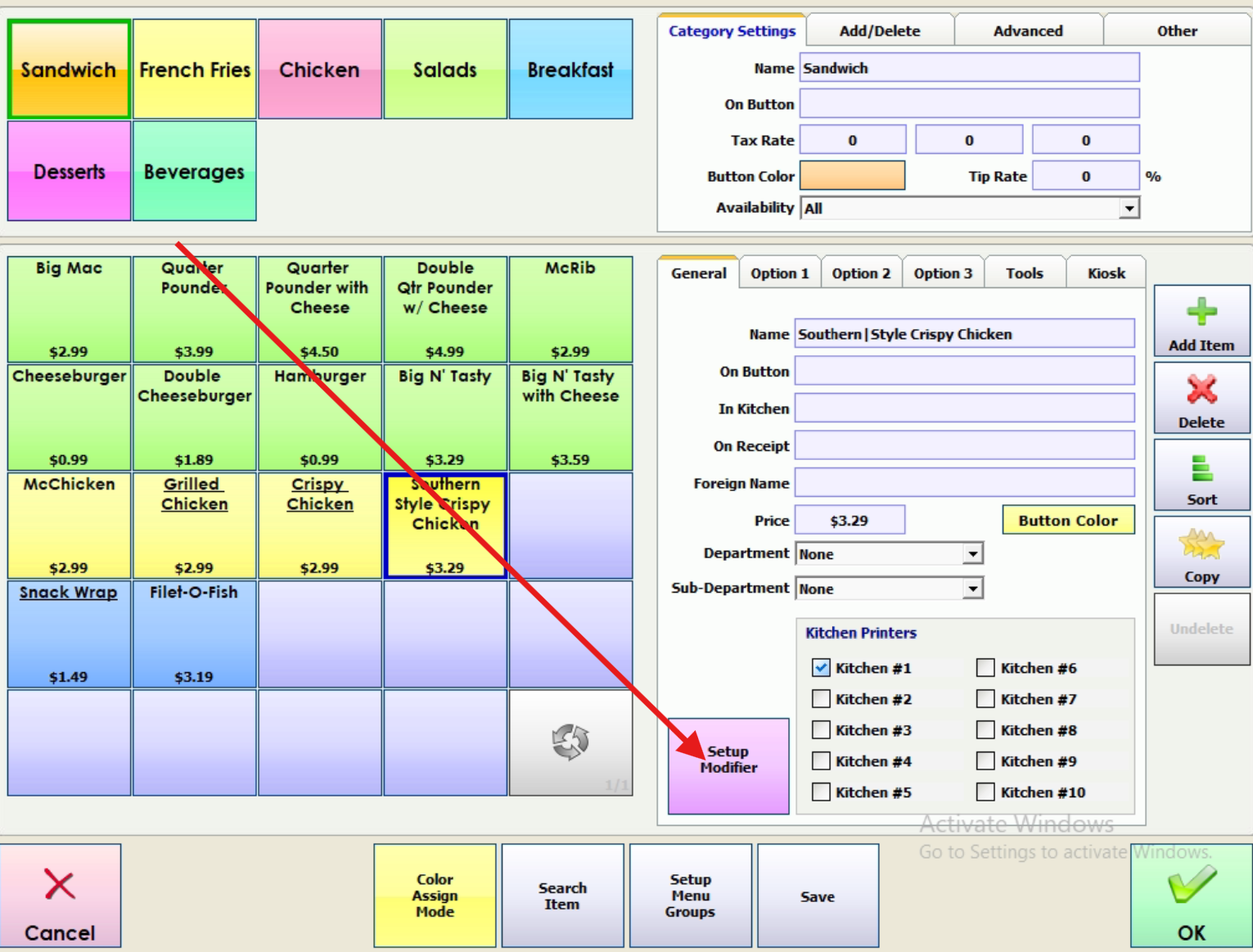The width and height of the screenshot is (1253, 952).
Task: Open the Sub-Department dropdown
Action: click(972, 589)
